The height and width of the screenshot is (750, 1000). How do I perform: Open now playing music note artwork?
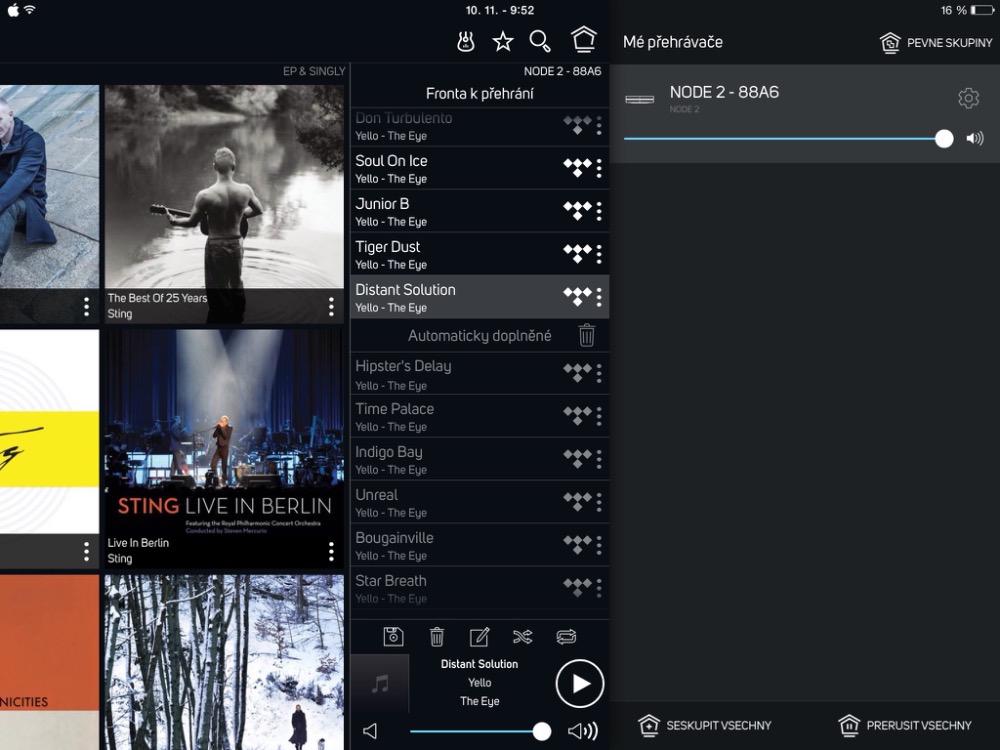pyautogui.click(x=380, y=684)
